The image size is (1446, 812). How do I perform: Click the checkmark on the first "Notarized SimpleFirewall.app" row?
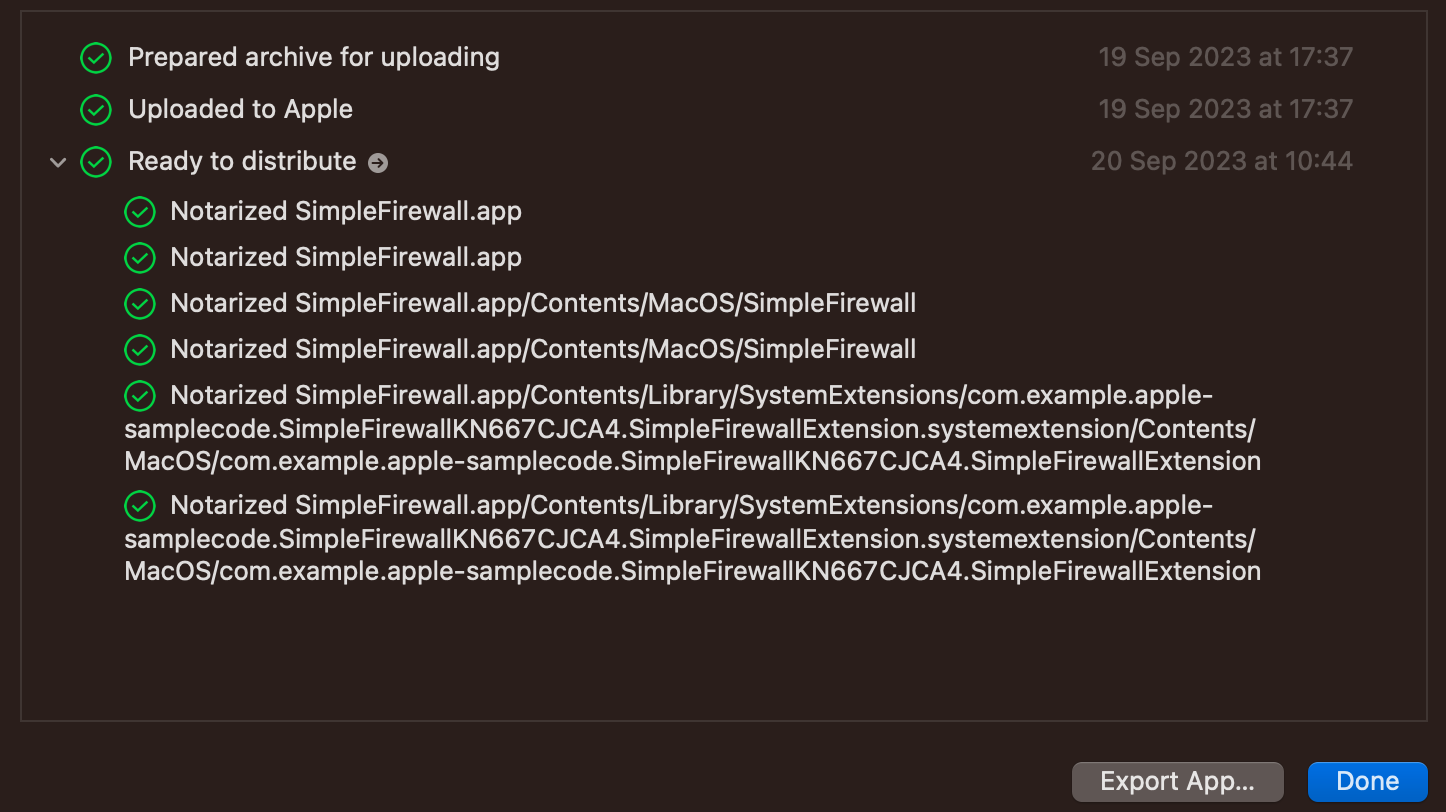pos(139,212)
